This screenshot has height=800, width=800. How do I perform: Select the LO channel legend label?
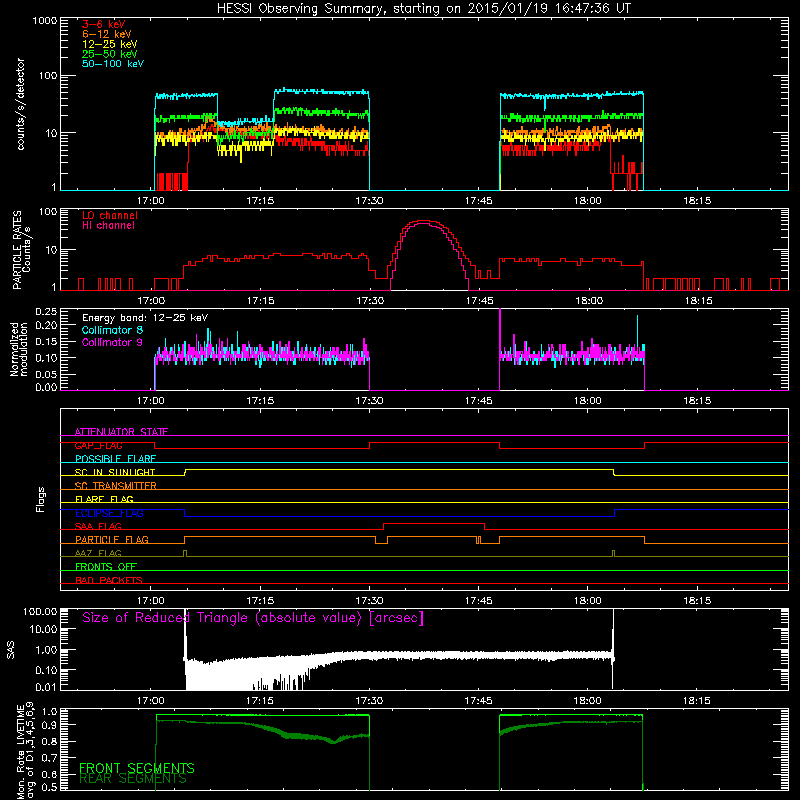[110, 215]
